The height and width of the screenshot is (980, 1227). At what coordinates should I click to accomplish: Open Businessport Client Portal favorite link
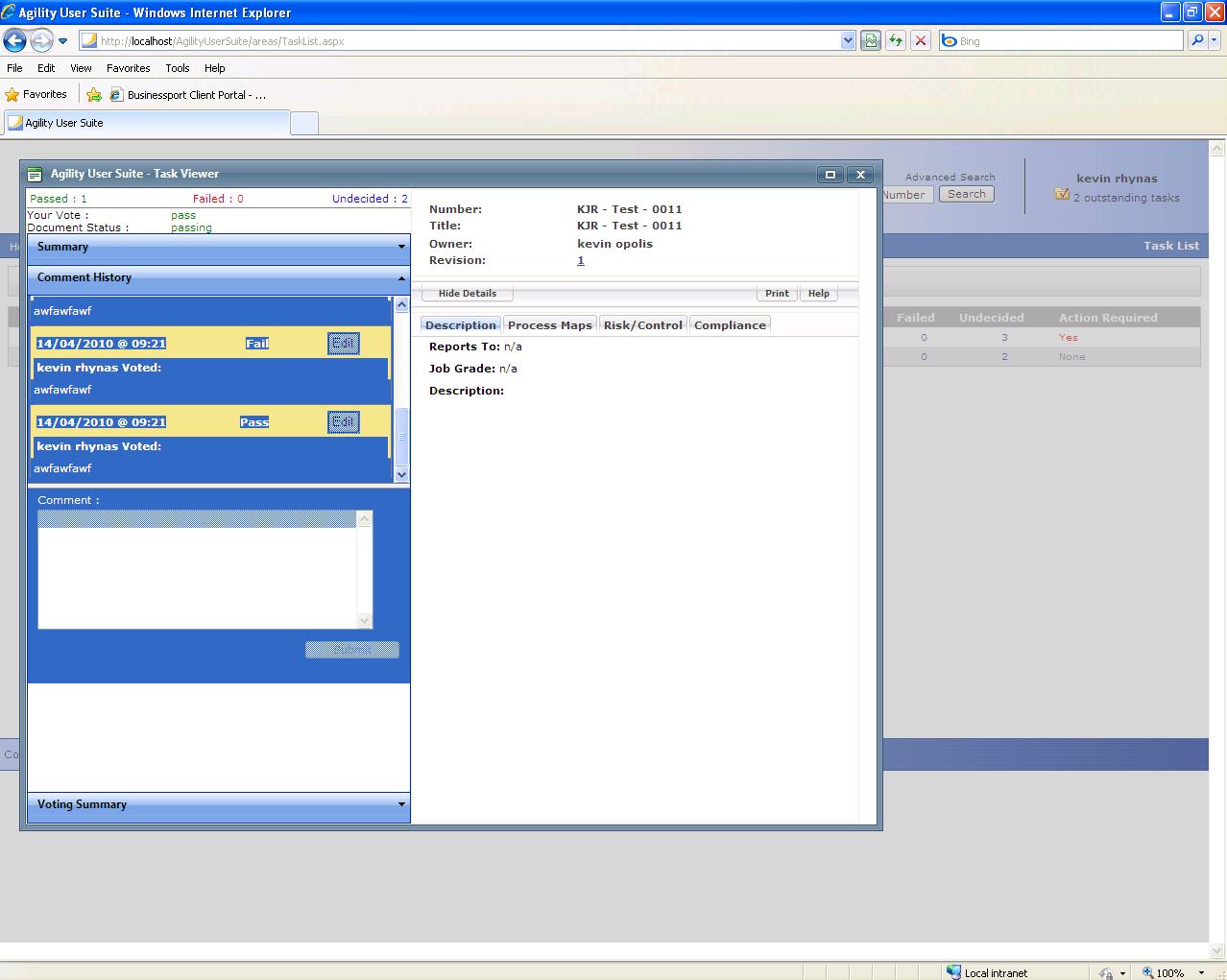pos(188,95)
